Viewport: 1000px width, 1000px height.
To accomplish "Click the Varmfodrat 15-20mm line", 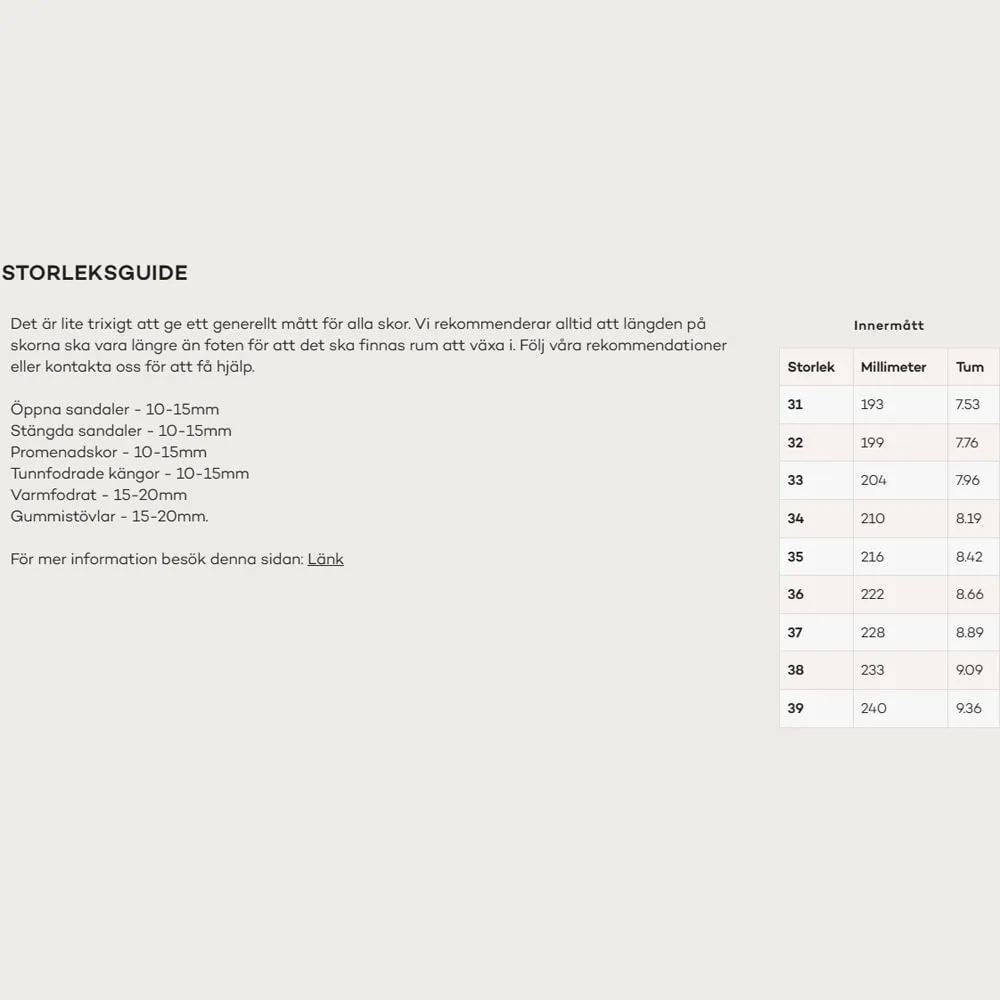I will (99, 495).
